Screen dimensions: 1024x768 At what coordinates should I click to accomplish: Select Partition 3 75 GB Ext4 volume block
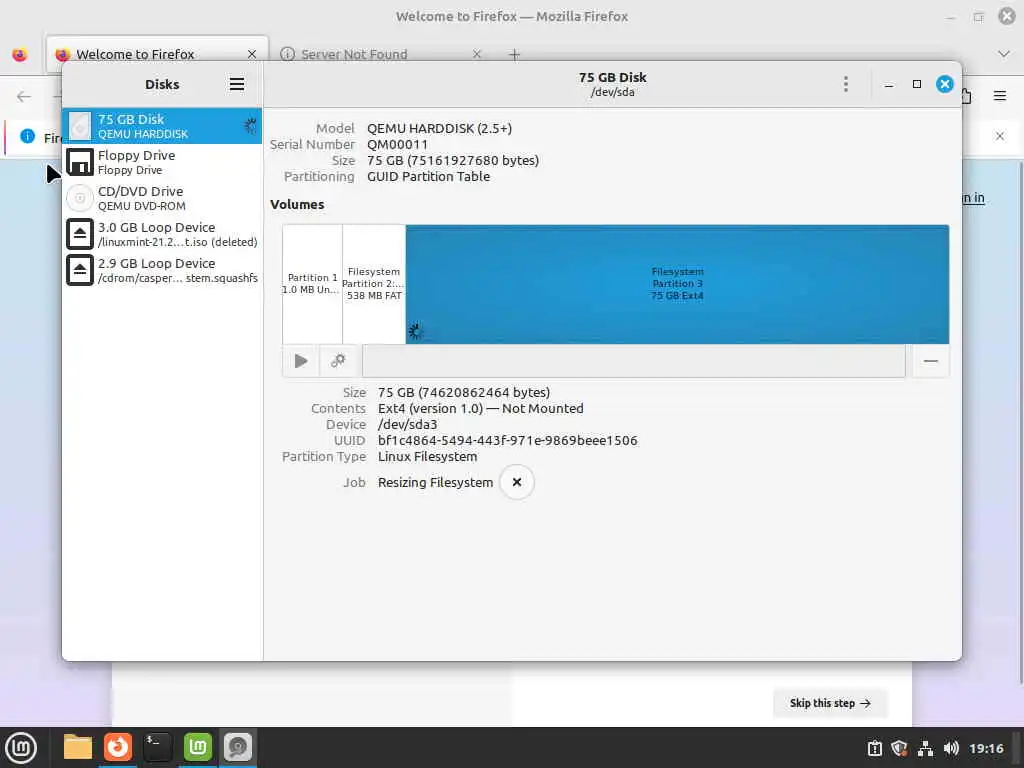tap(677, 284)
